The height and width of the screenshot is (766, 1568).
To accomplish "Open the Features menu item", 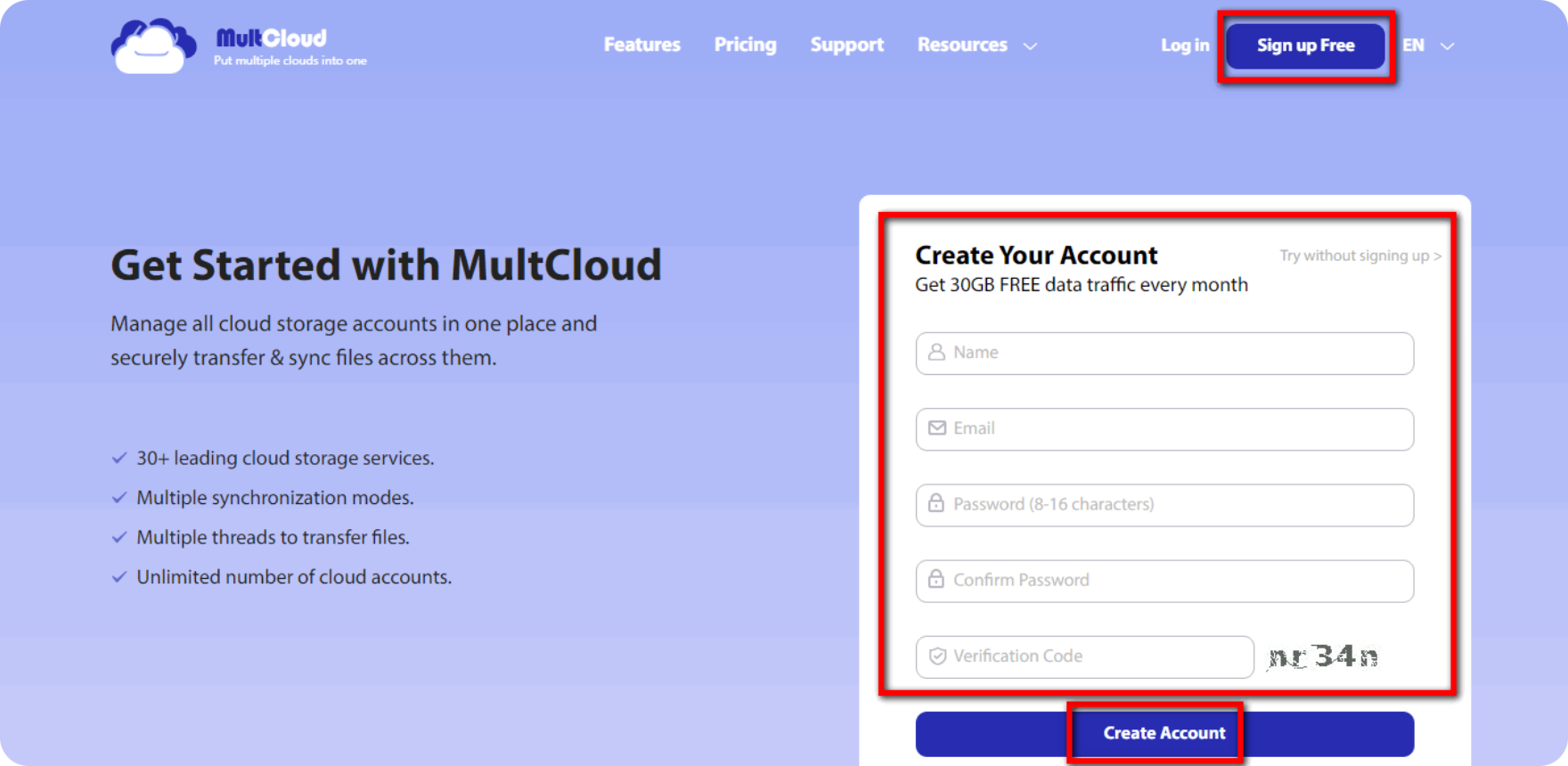I will pyautogui.click(x=641, y=45).
